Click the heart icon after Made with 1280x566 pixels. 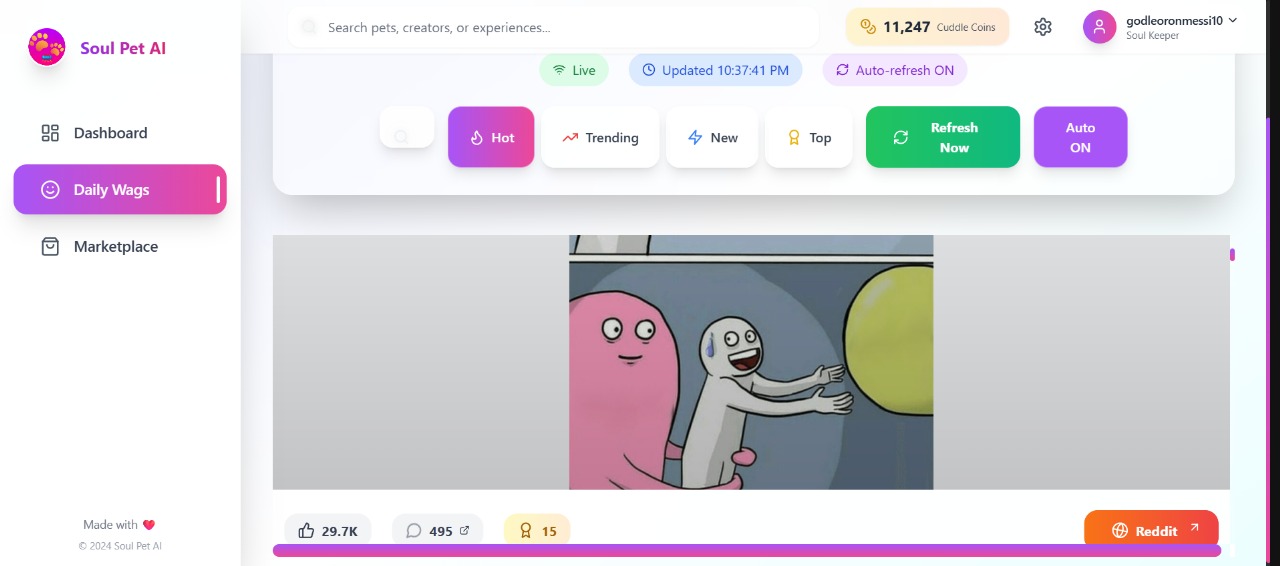(149, 525)
